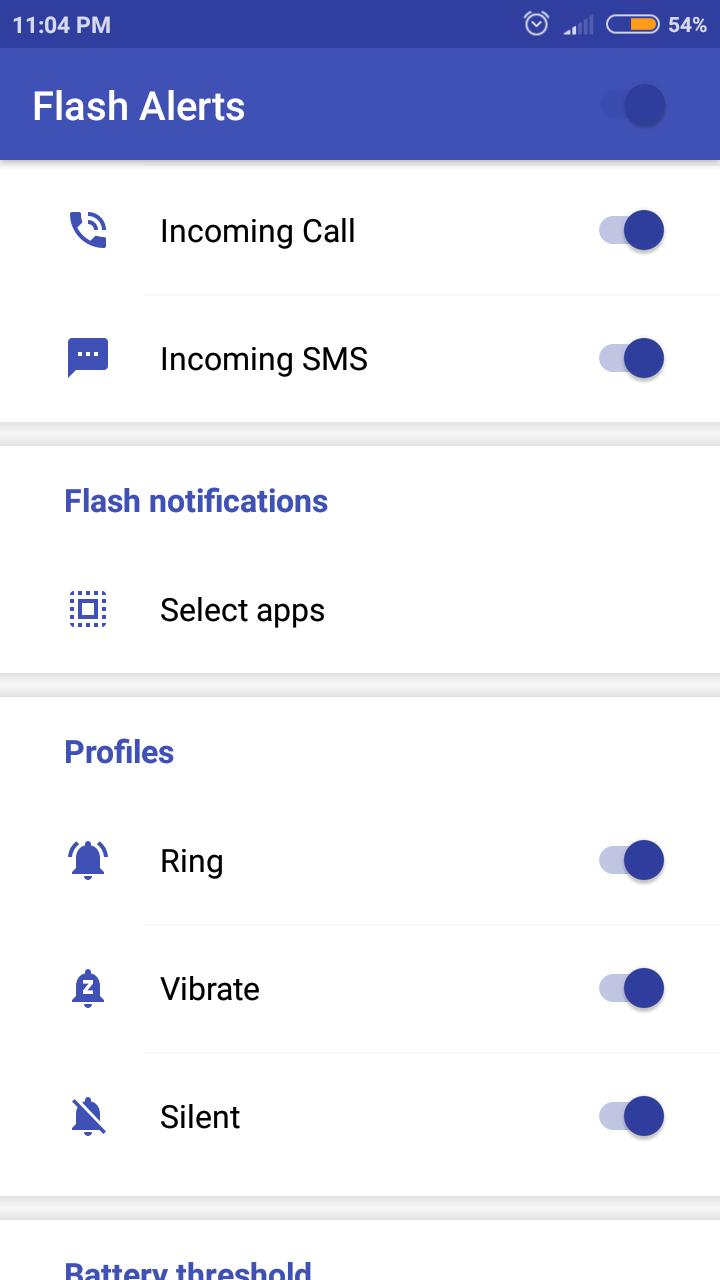Viewport: 720px width, 1280px height.
Task: Toggle the main Flash Alerts master switch
Action: coord(632,105)
